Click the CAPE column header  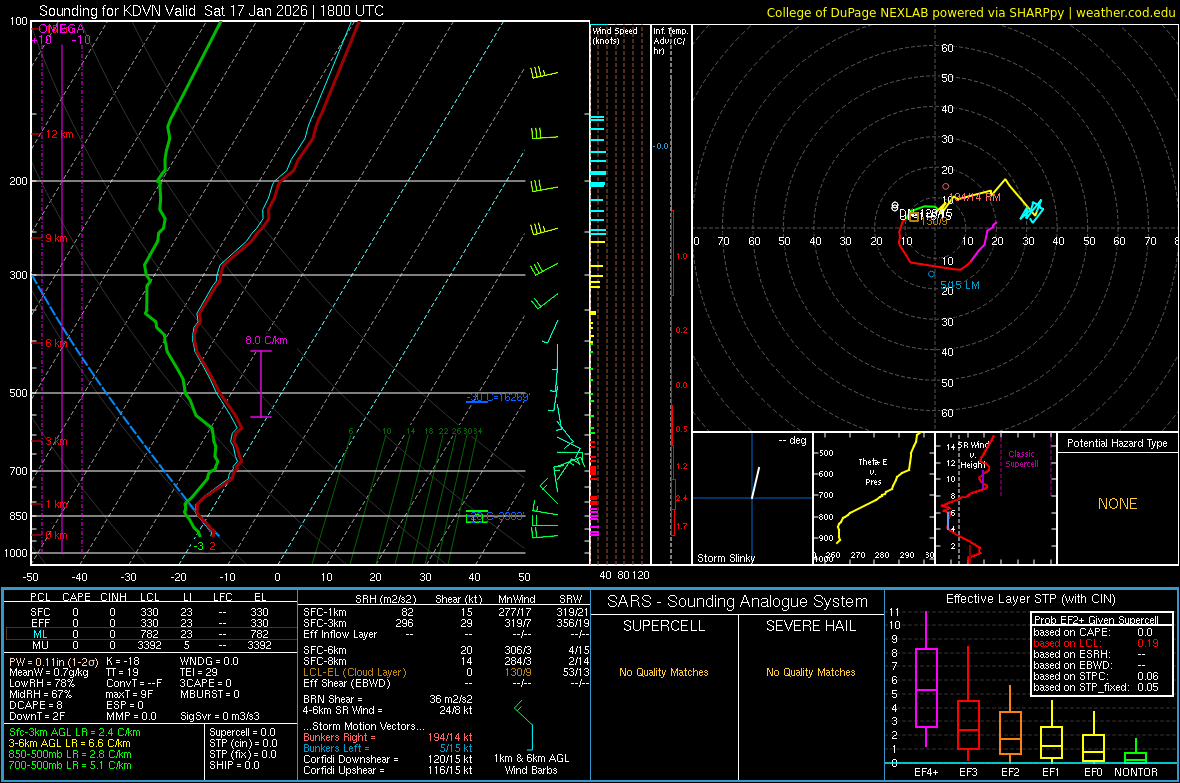tap(76, 597)
